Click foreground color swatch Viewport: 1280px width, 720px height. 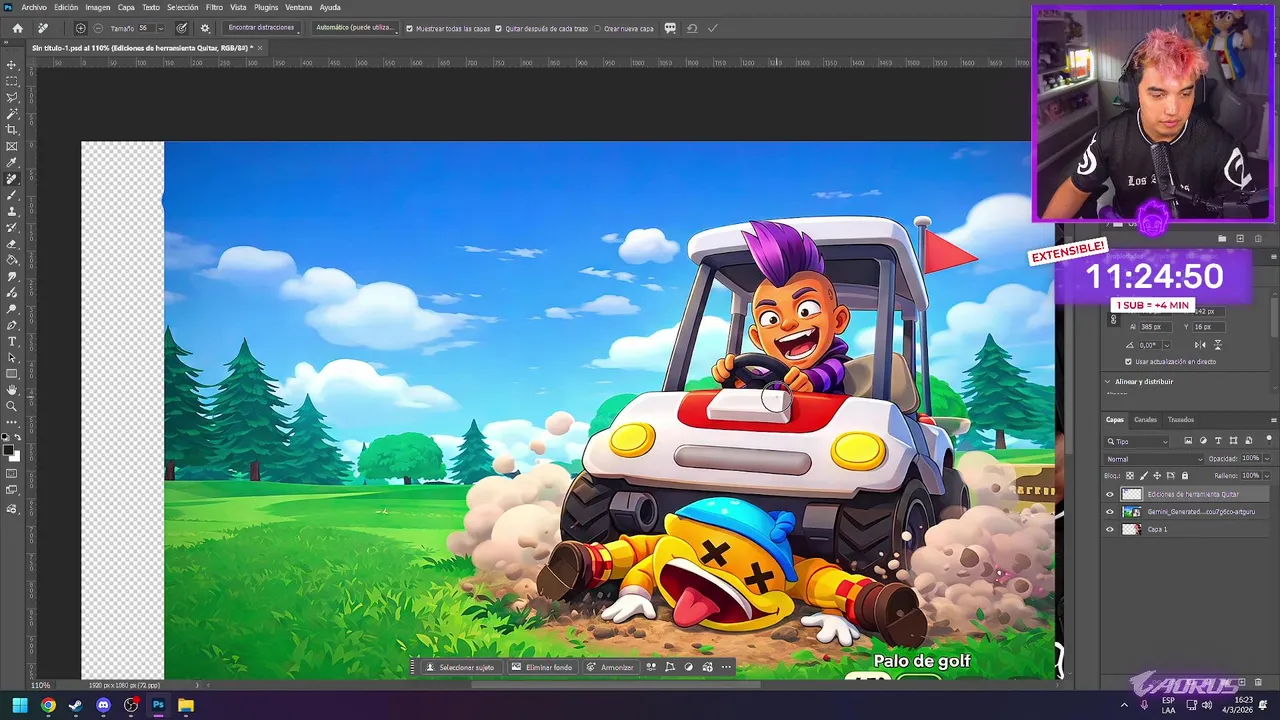(9, 451)
